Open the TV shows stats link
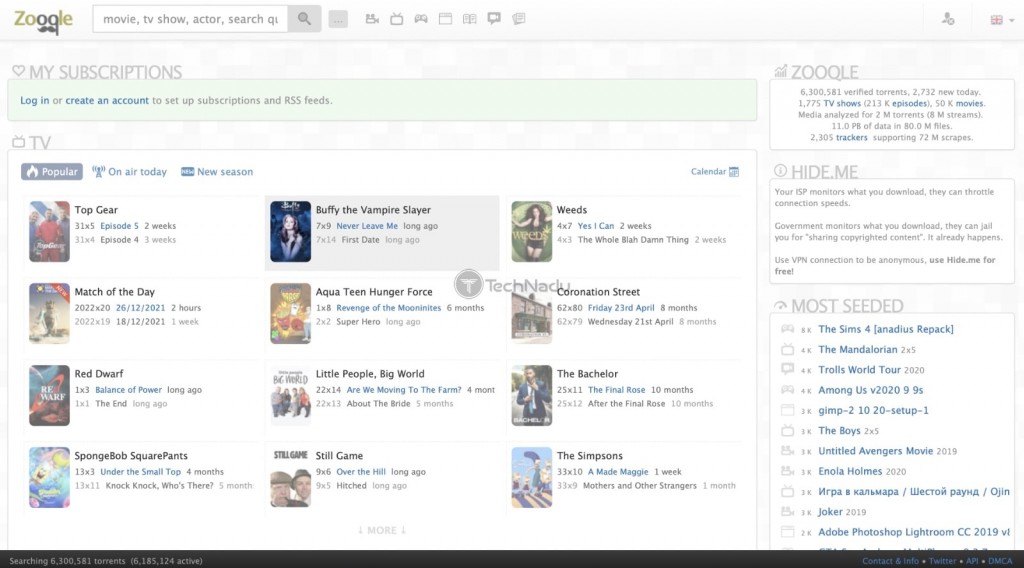 (842, 103)
